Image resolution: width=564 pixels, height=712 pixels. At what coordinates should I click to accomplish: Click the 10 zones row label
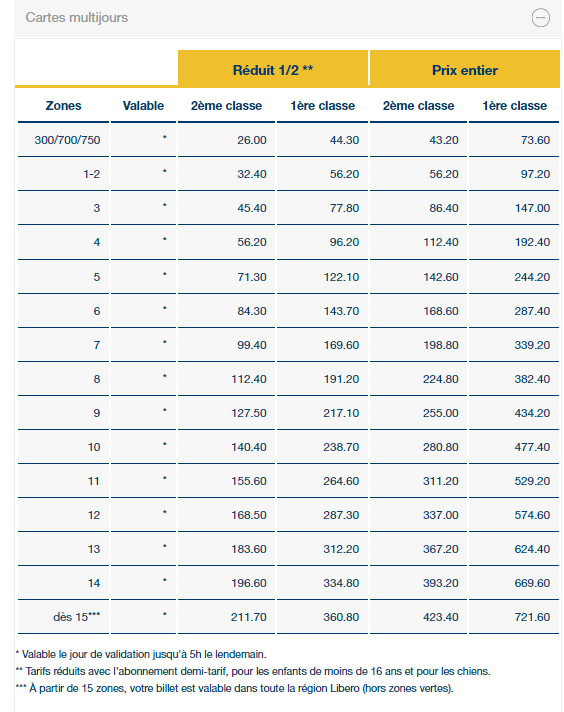pyautogui.click(x=94, y=447)
